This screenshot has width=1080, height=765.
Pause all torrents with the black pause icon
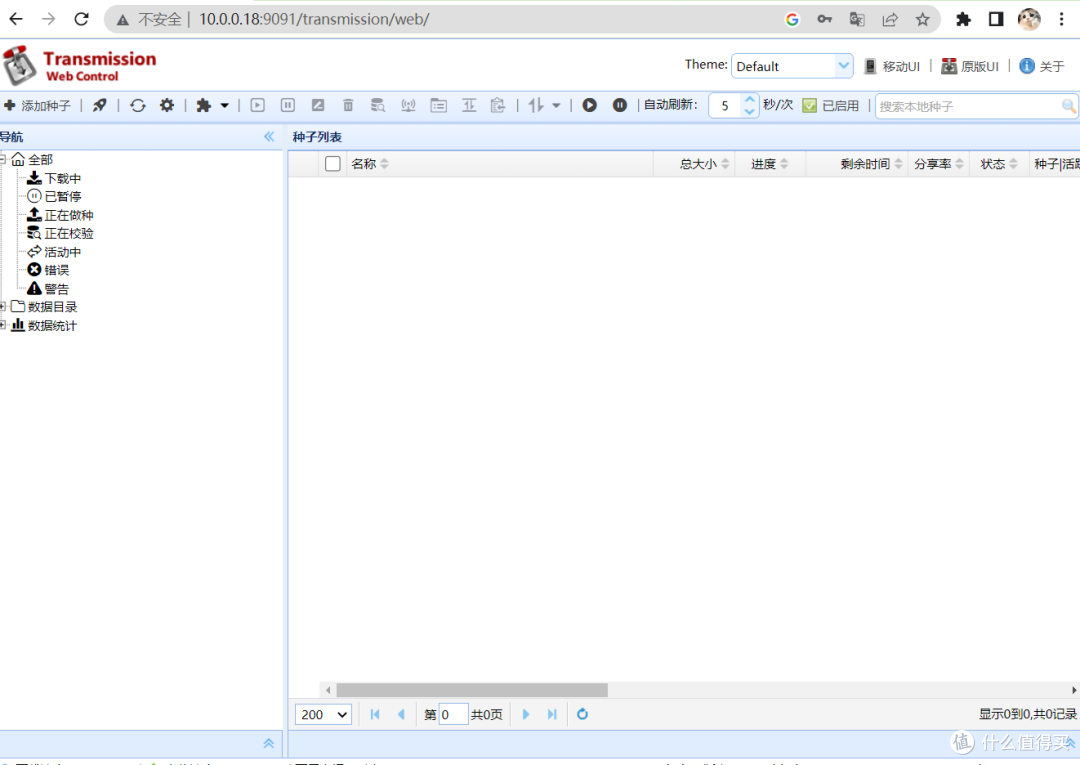point(619,105)
